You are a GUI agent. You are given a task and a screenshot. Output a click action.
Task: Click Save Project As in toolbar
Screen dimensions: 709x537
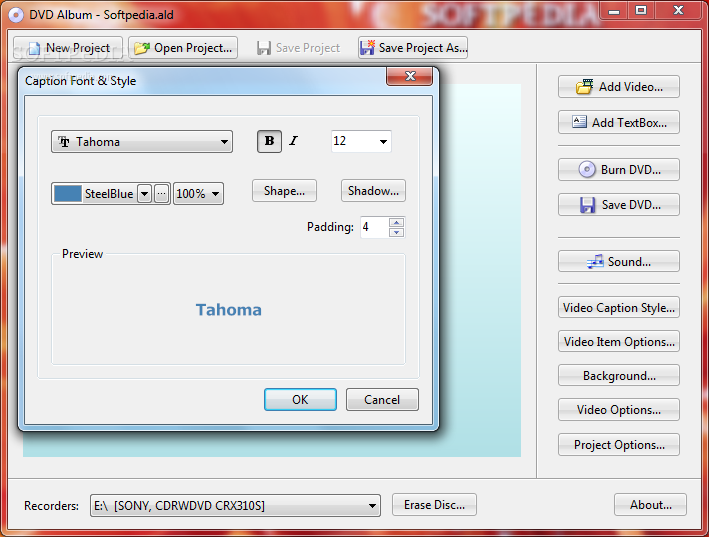pyautogui.click(x=413, y=48)
